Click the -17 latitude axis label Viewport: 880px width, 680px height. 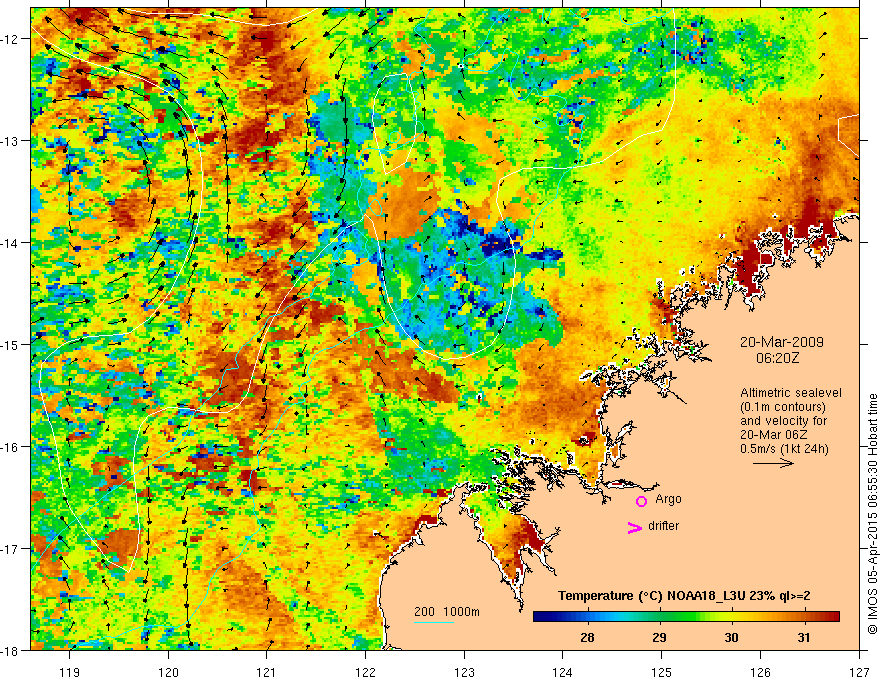(x=11, y=548)
